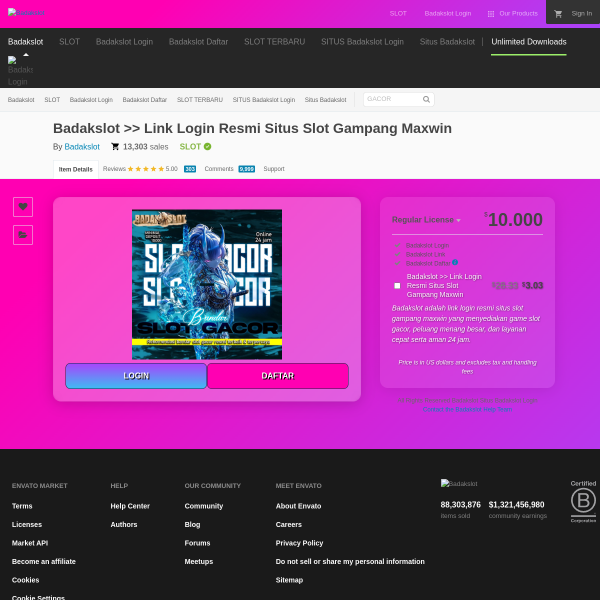600x600 pixels.
Task: Click Do not sell or share info link
Action: point(350,561)
